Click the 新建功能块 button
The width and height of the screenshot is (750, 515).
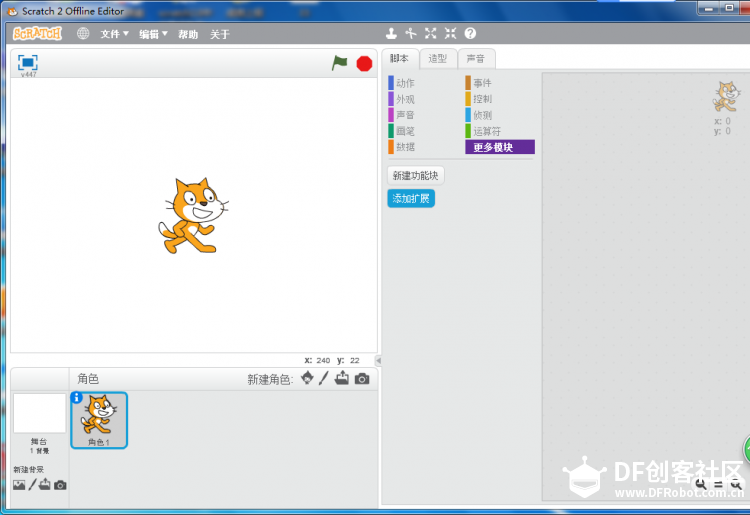tap(416, 175)
